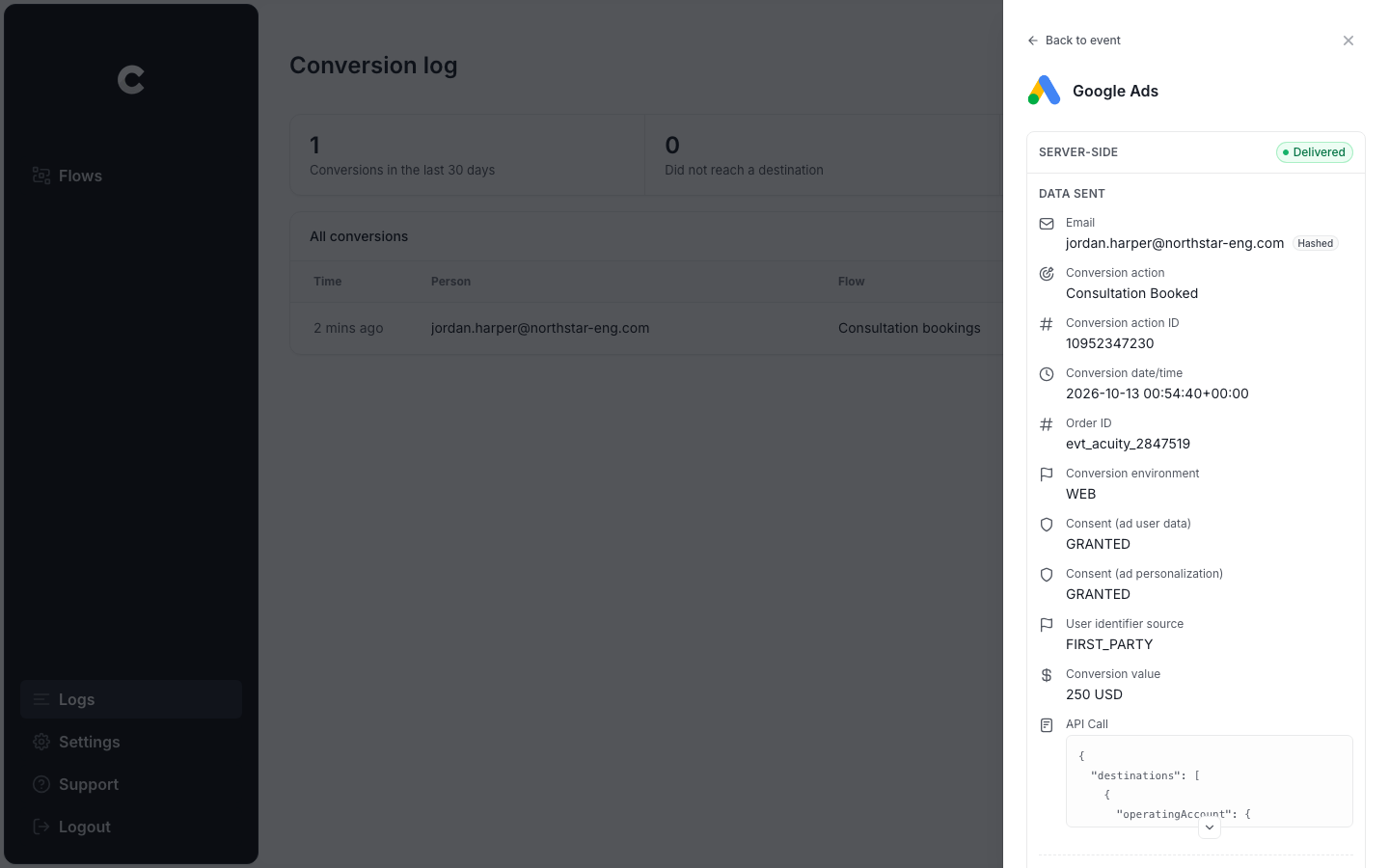Image resolution: width=1389 pixels, height=868 pixels.
Task: Click the Flow column header
Action: pyautogui.click(x=852, y=282)
